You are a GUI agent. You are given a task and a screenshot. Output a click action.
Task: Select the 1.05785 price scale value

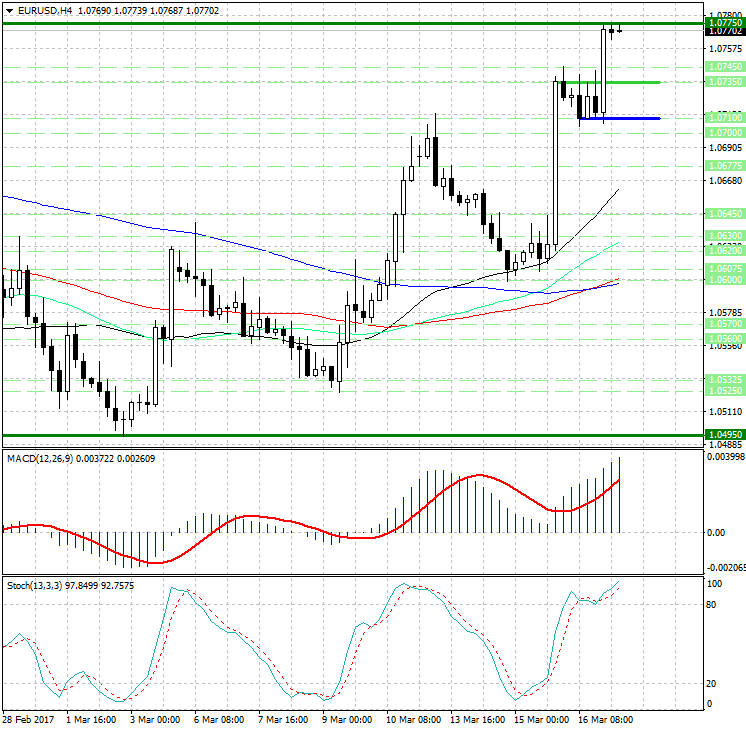click(x=725, y=313)
